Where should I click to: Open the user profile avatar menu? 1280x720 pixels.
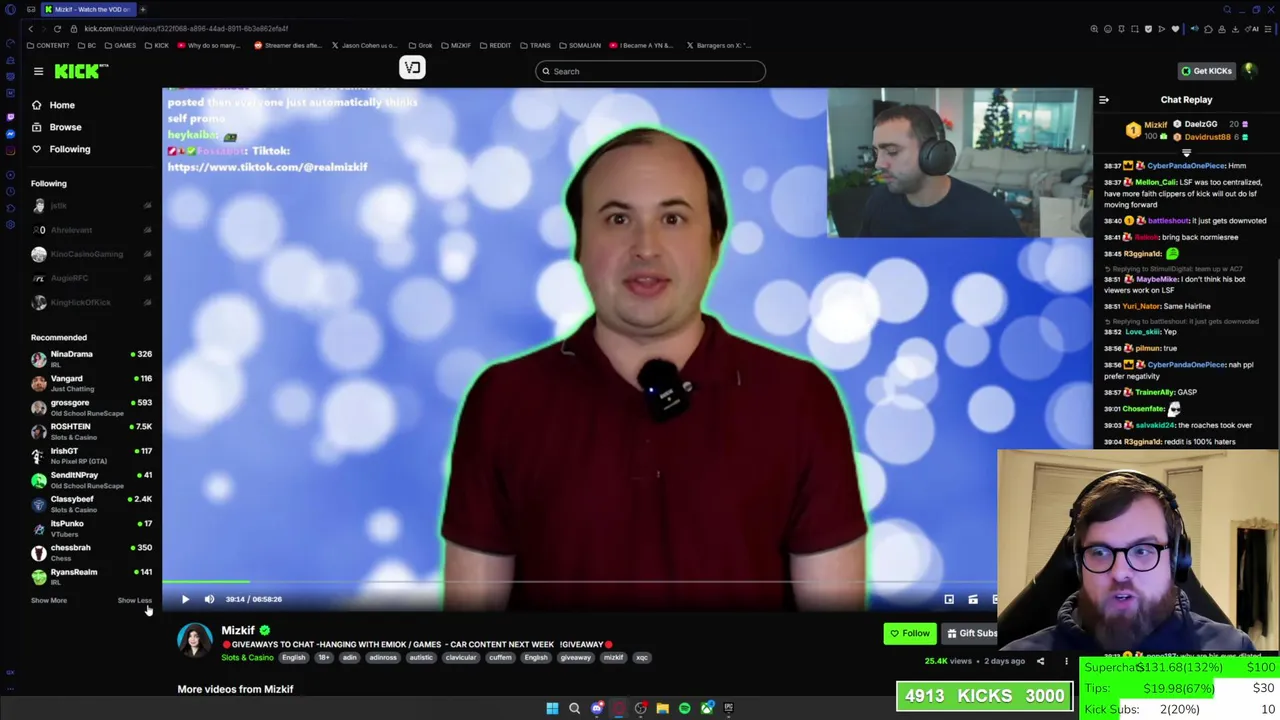[1249, 71]
